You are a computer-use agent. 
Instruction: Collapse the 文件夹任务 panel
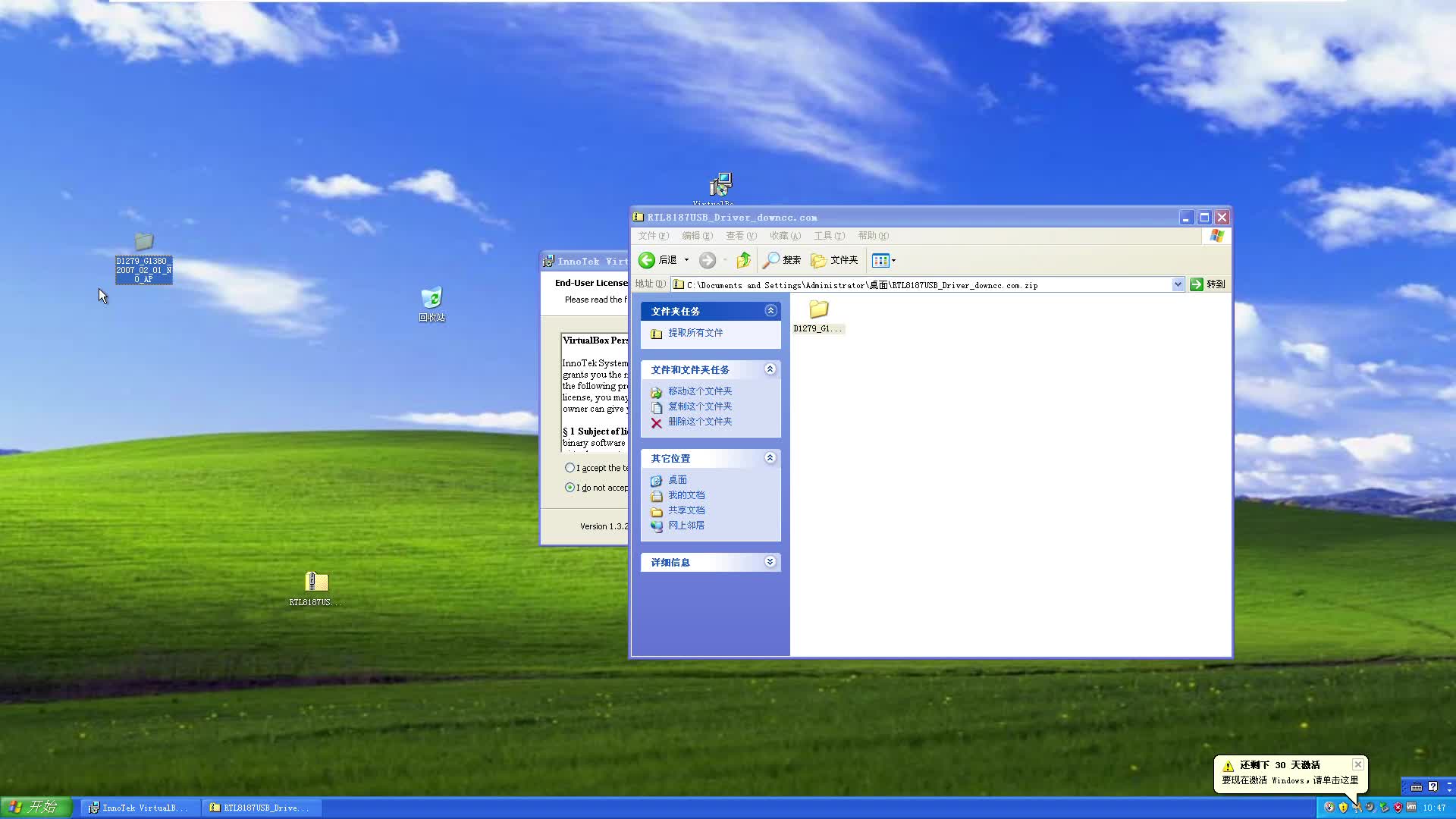(770, 311)
